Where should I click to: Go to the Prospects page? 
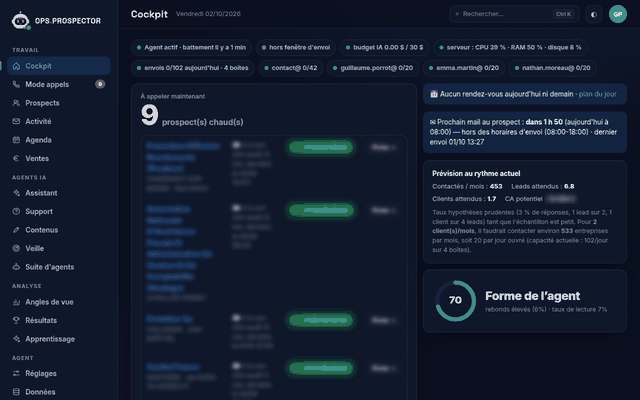click(59, 103)
